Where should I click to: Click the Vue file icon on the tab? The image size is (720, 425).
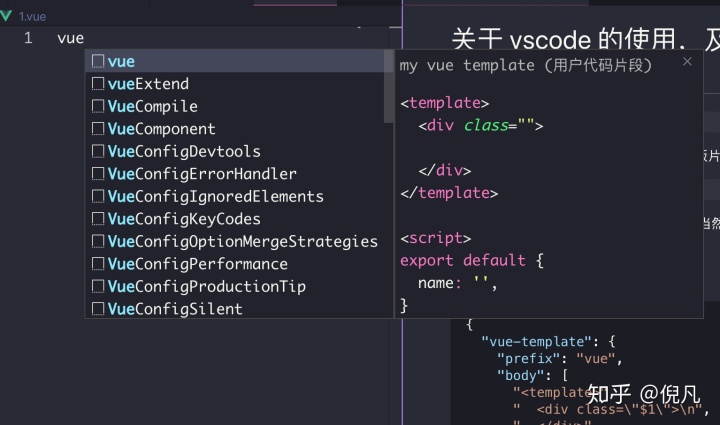coord(6,16)
